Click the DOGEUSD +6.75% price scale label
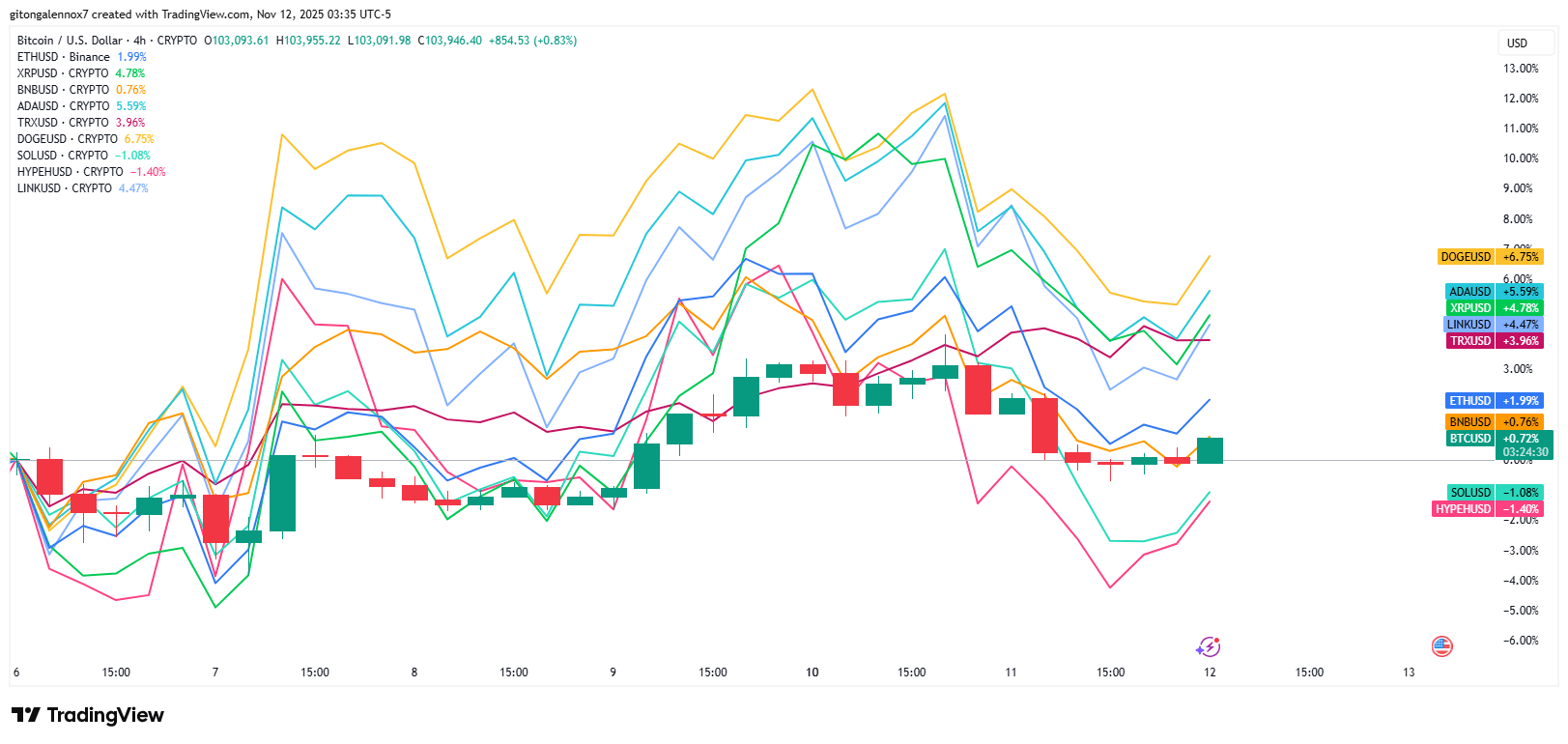This screenshot has width=1568, height=744. (x=1489, y=257)
